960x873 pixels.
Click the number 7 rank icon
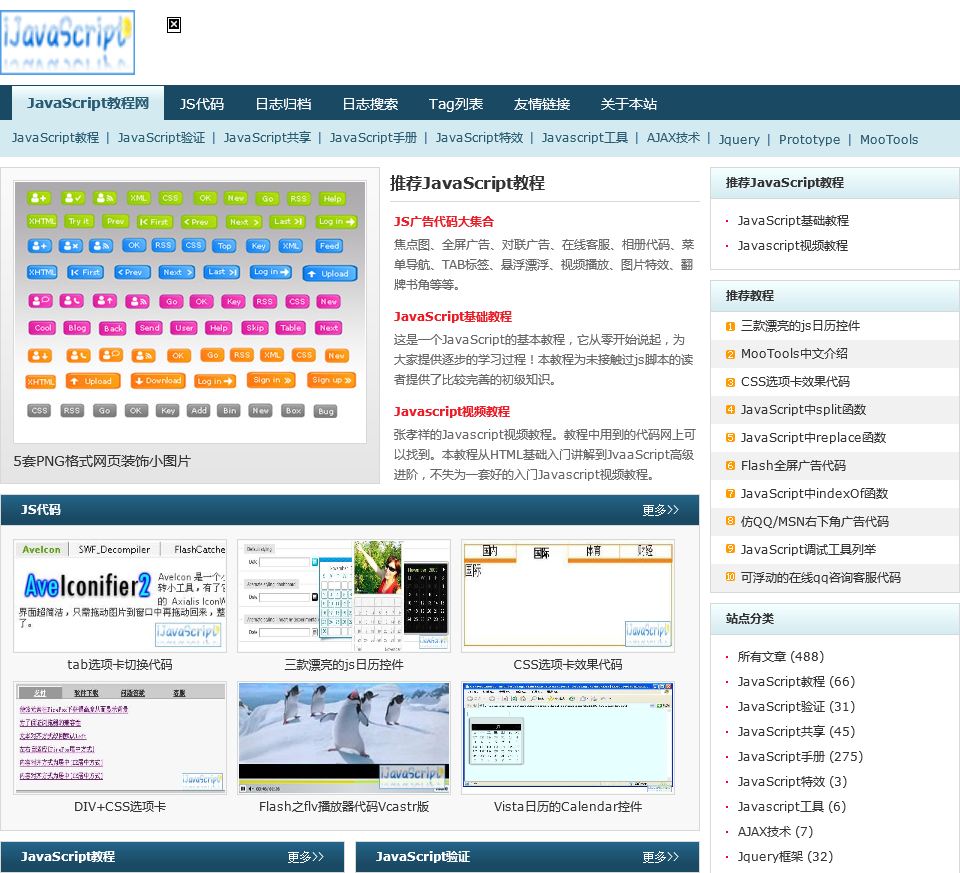(x=730, y=493)
